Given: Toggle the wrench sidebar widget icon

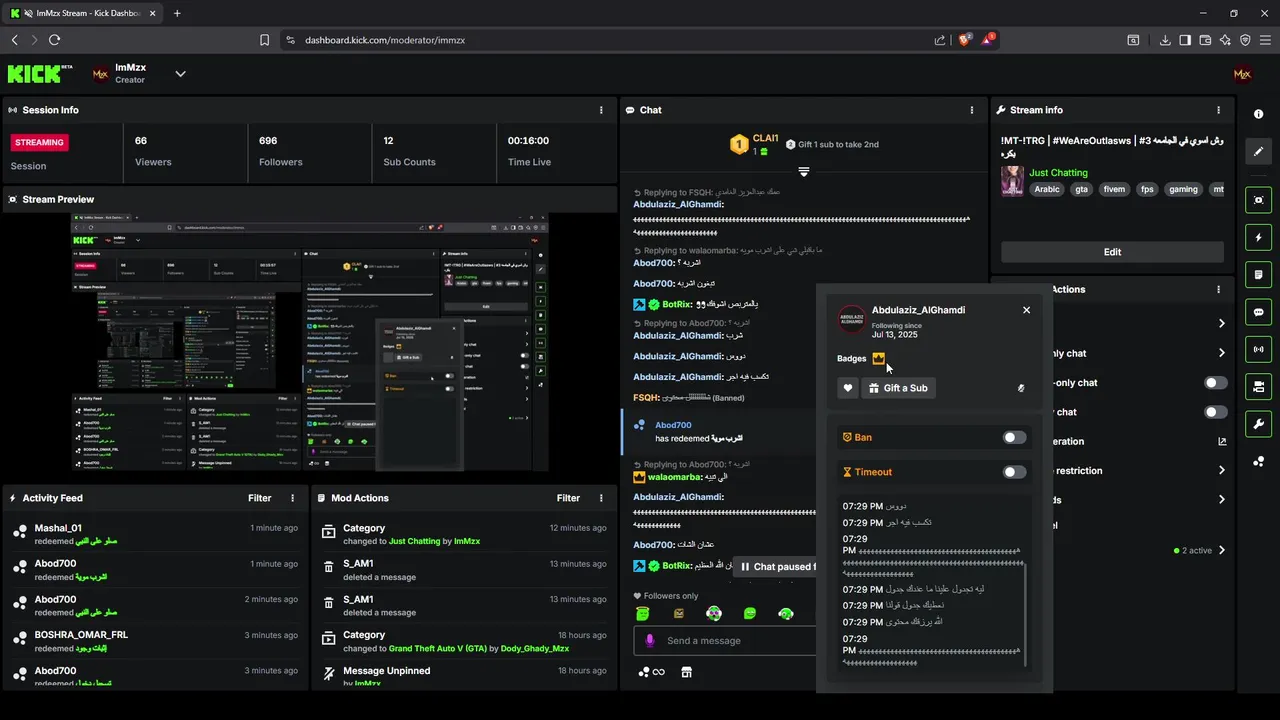Looking at the screenshot, I should pos(1258,423).
